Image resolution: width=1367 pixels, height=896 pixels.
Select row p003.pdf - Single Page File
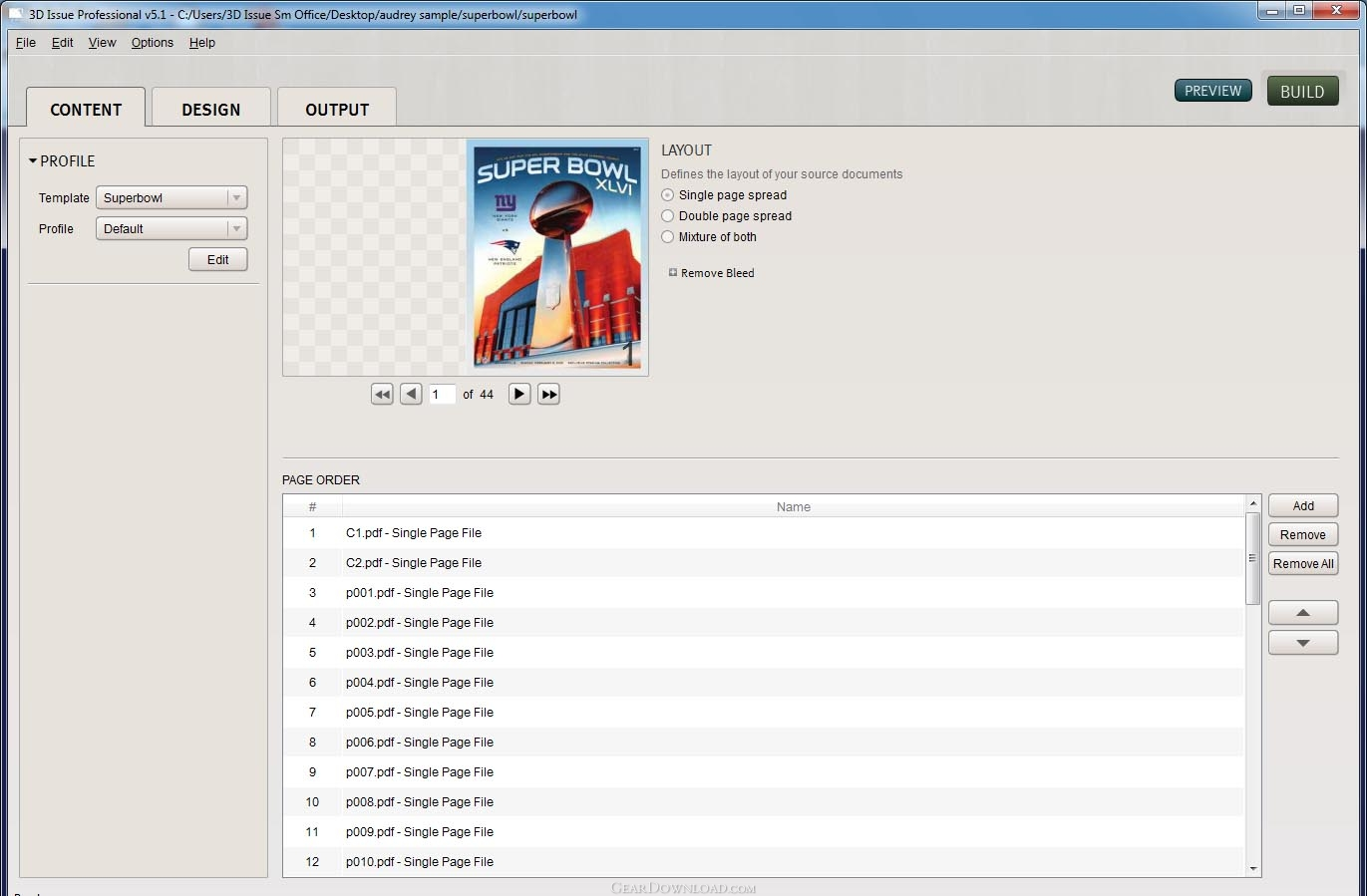pyautogui.click(x=764, y=653)
